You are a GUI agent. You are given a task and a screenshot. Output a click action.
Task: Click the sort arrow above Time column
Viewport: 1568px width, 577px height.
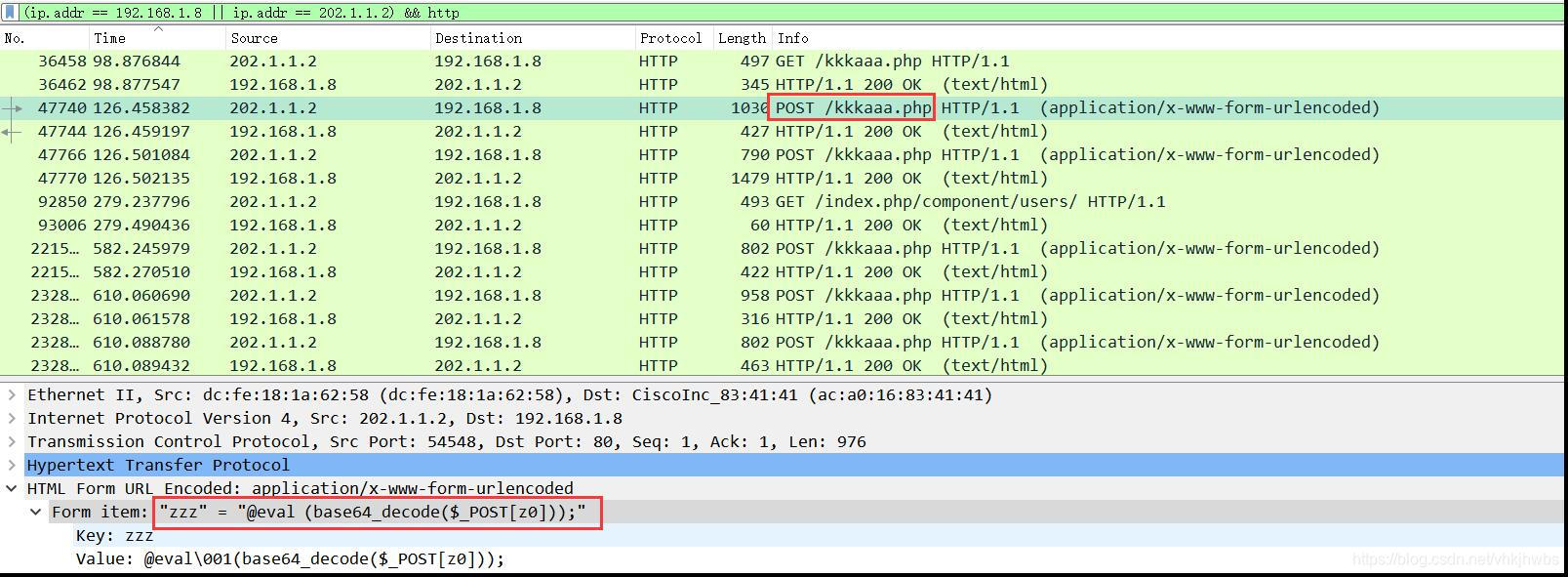click(158, 30)
